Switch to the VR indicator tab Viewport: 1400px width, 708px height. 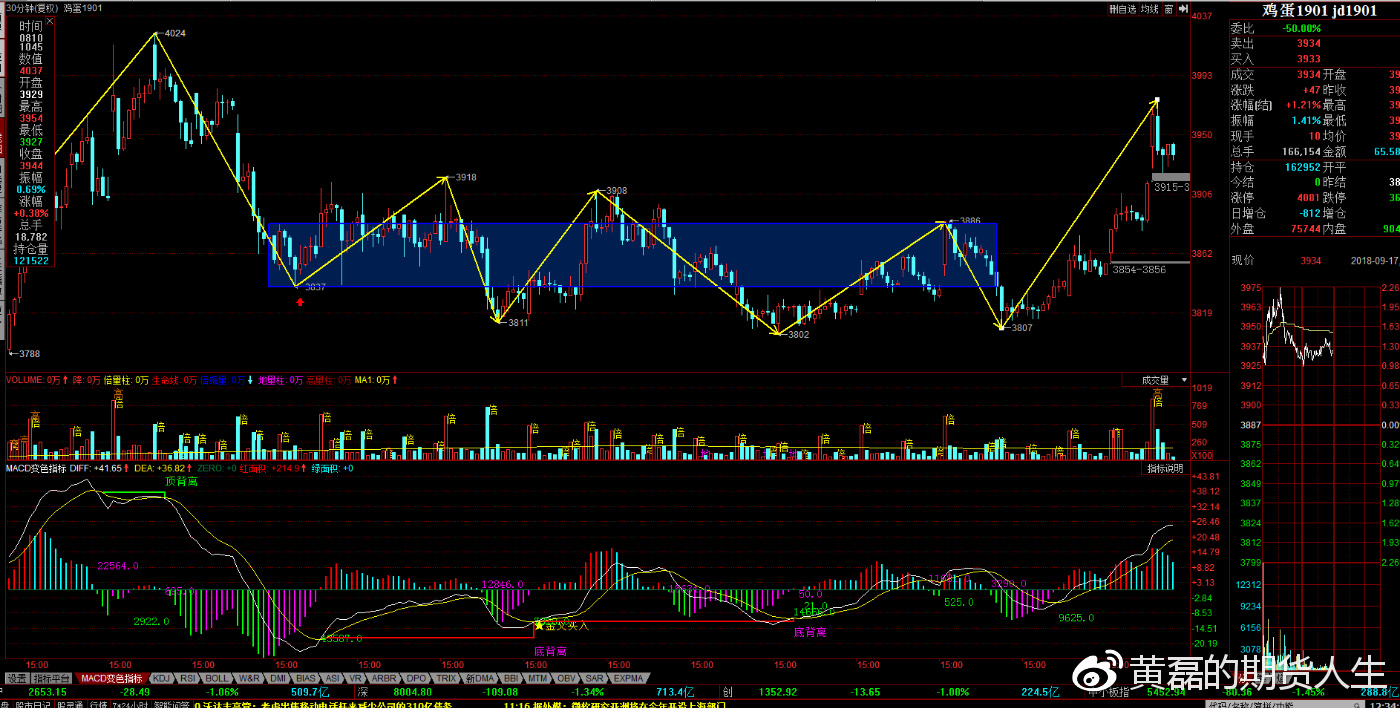click(x=356, y=678)
